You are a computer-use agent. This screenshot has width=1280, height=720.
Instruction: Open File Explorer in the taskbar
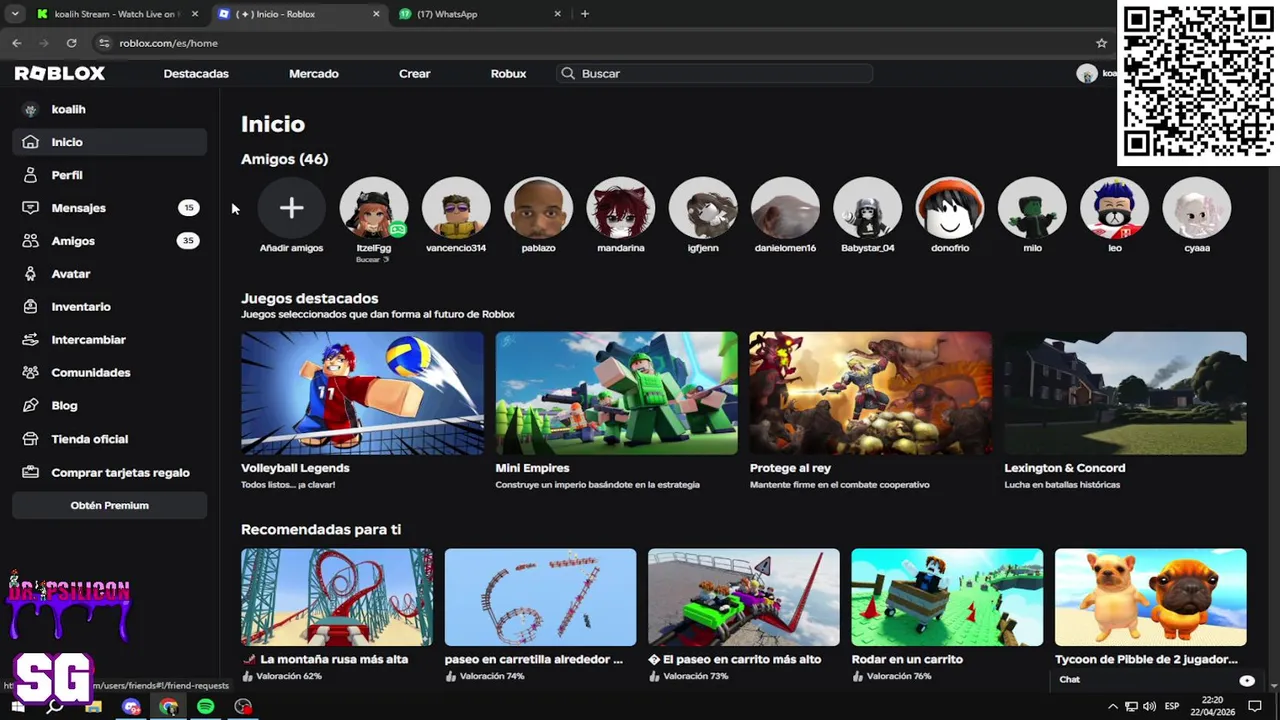click(93, 707)
